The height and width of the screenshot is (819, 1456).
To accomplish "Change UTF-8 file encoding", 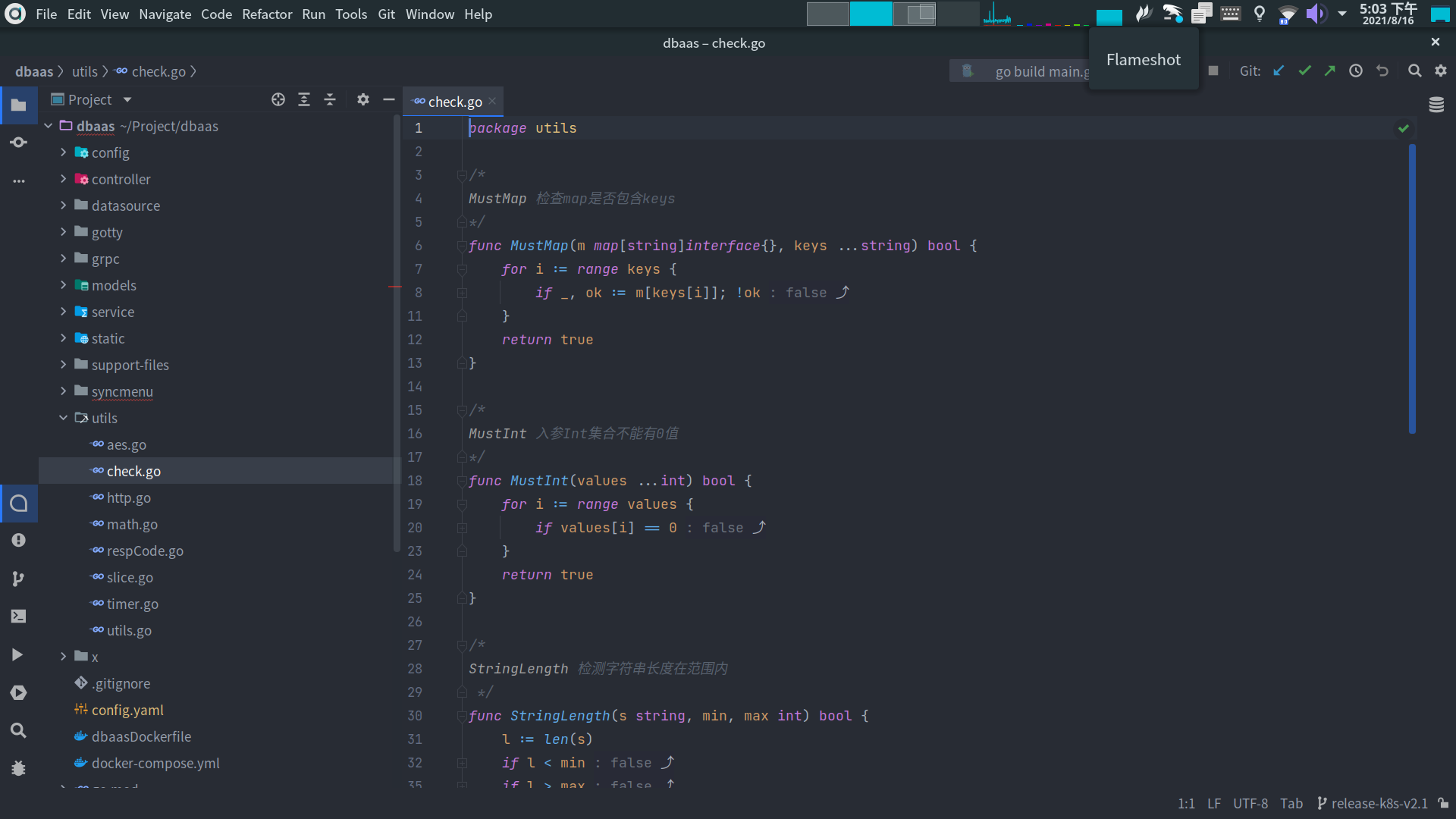I will 1250,803.
